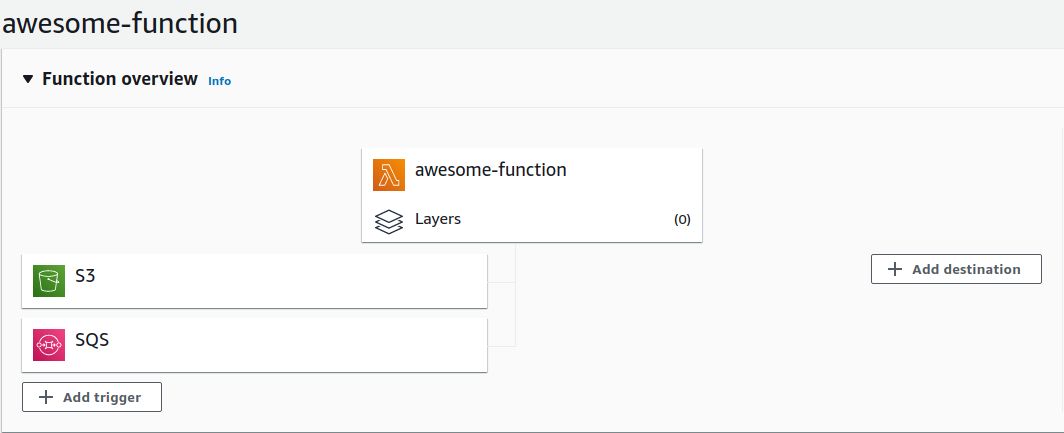Collapse the Function overview section

coord(28,79)
